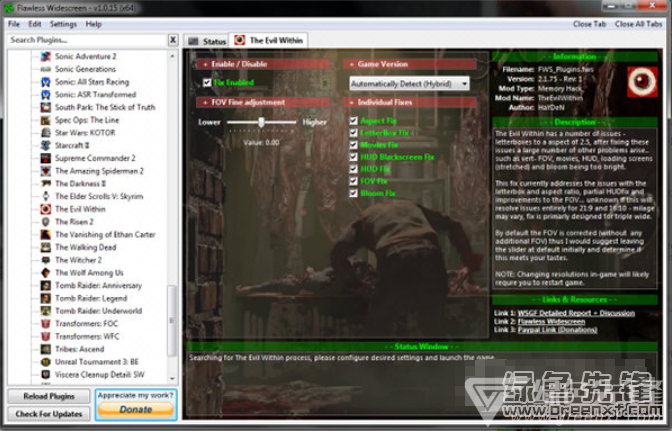Pick the Sonic: ASR Transformed icon
Viewport: 672px width, 431px height.
coord(46,94)
